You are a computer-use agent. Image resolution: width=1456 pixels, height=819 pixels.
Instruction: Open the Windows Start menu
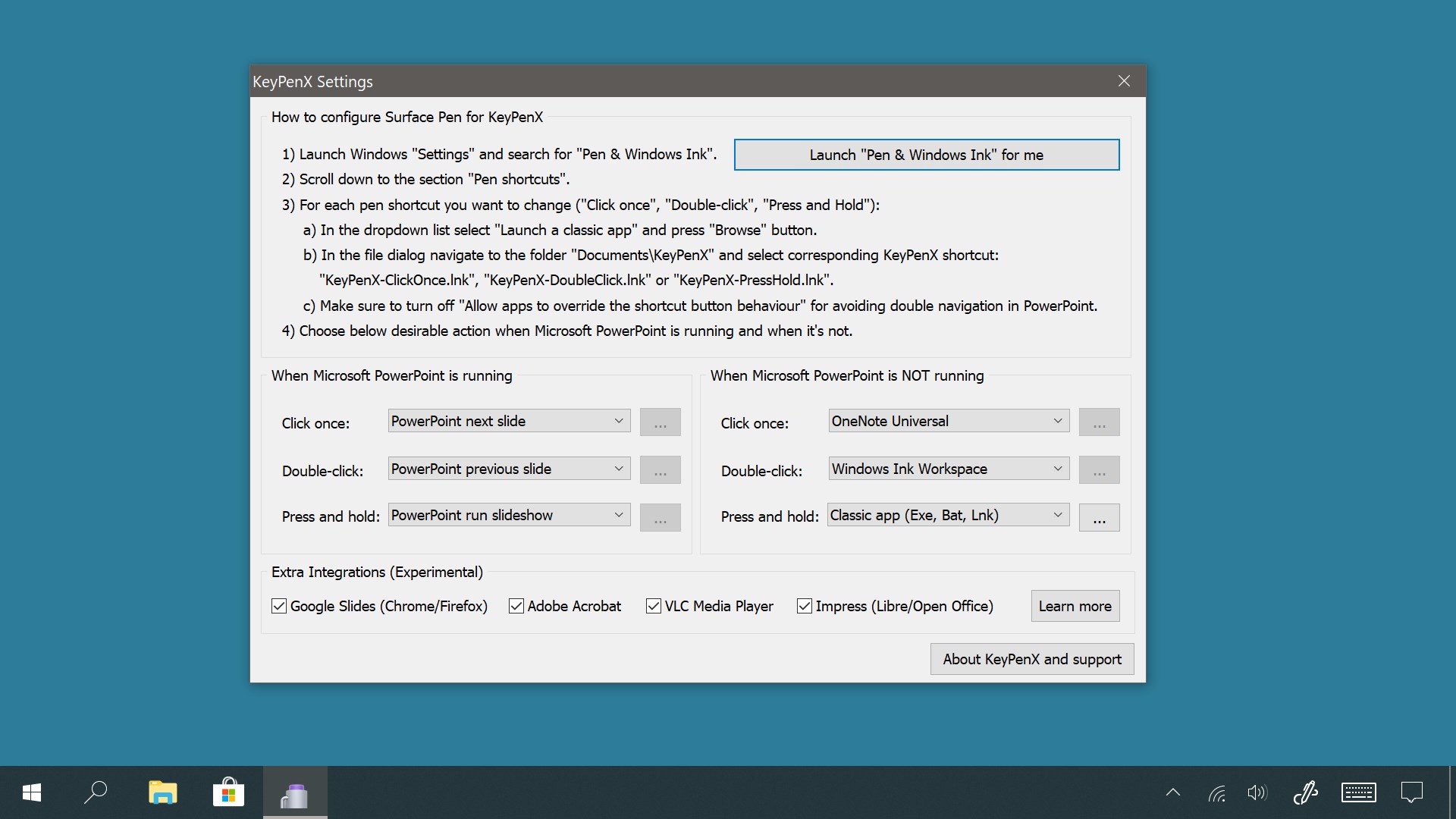[32, 793]
